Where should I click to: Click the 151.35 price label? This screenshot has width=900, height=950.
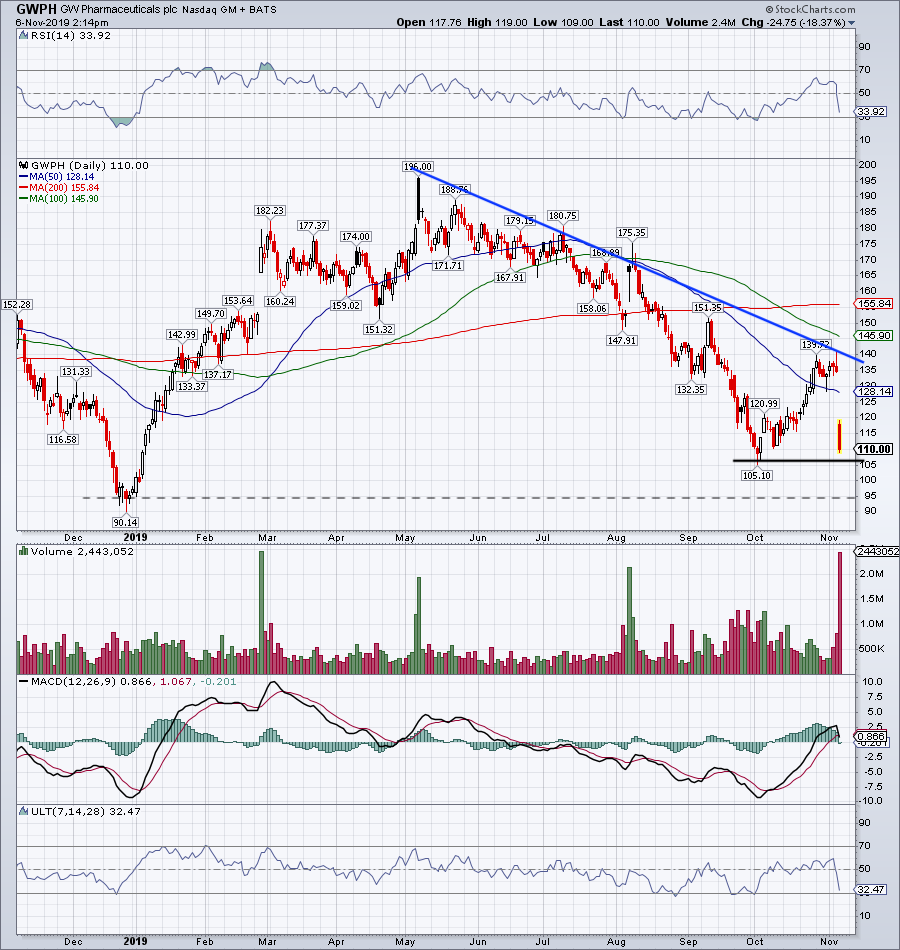pyautogui.click(x=708, y=308)
